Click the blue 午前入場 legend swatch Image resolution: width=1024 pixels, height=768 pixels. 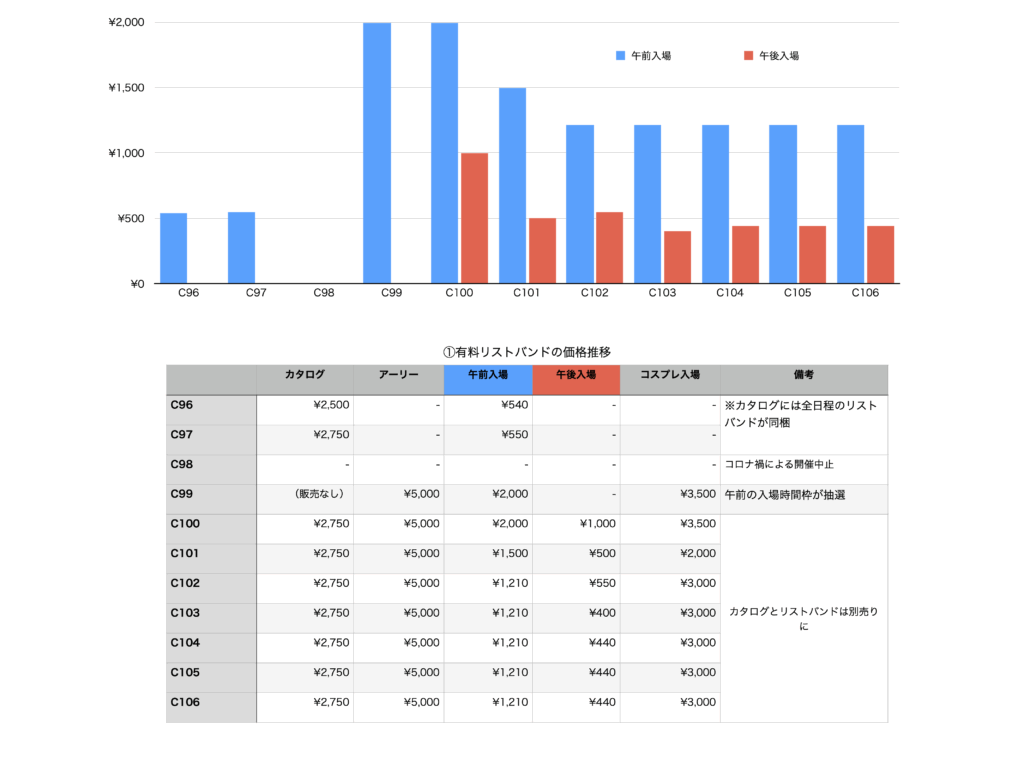[x=620, y=56]
